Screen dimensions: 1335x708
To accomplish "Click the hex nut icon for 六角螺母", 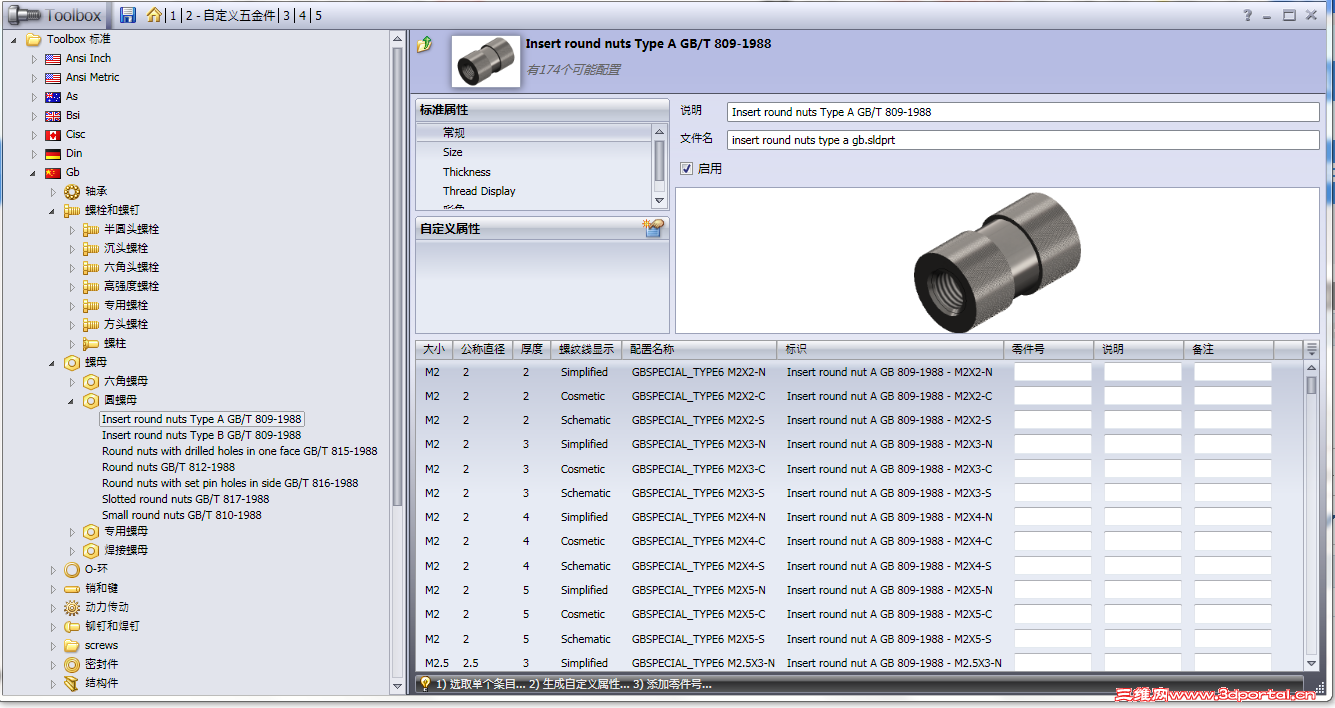I will [x=91, y=381].
